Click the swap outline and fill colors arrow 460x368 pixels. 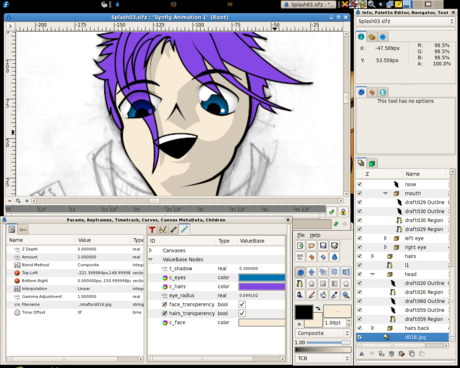318,309
